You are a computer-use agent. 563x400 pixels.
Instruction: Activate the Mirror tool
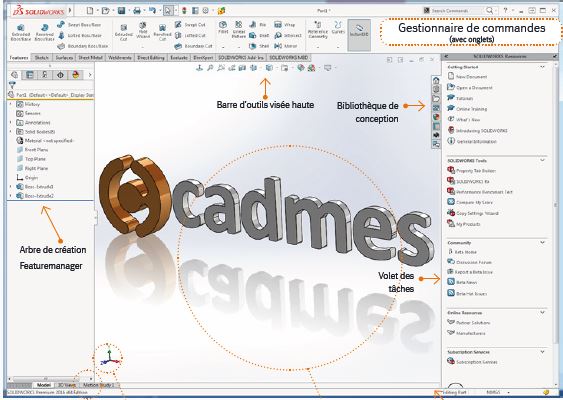286,46
